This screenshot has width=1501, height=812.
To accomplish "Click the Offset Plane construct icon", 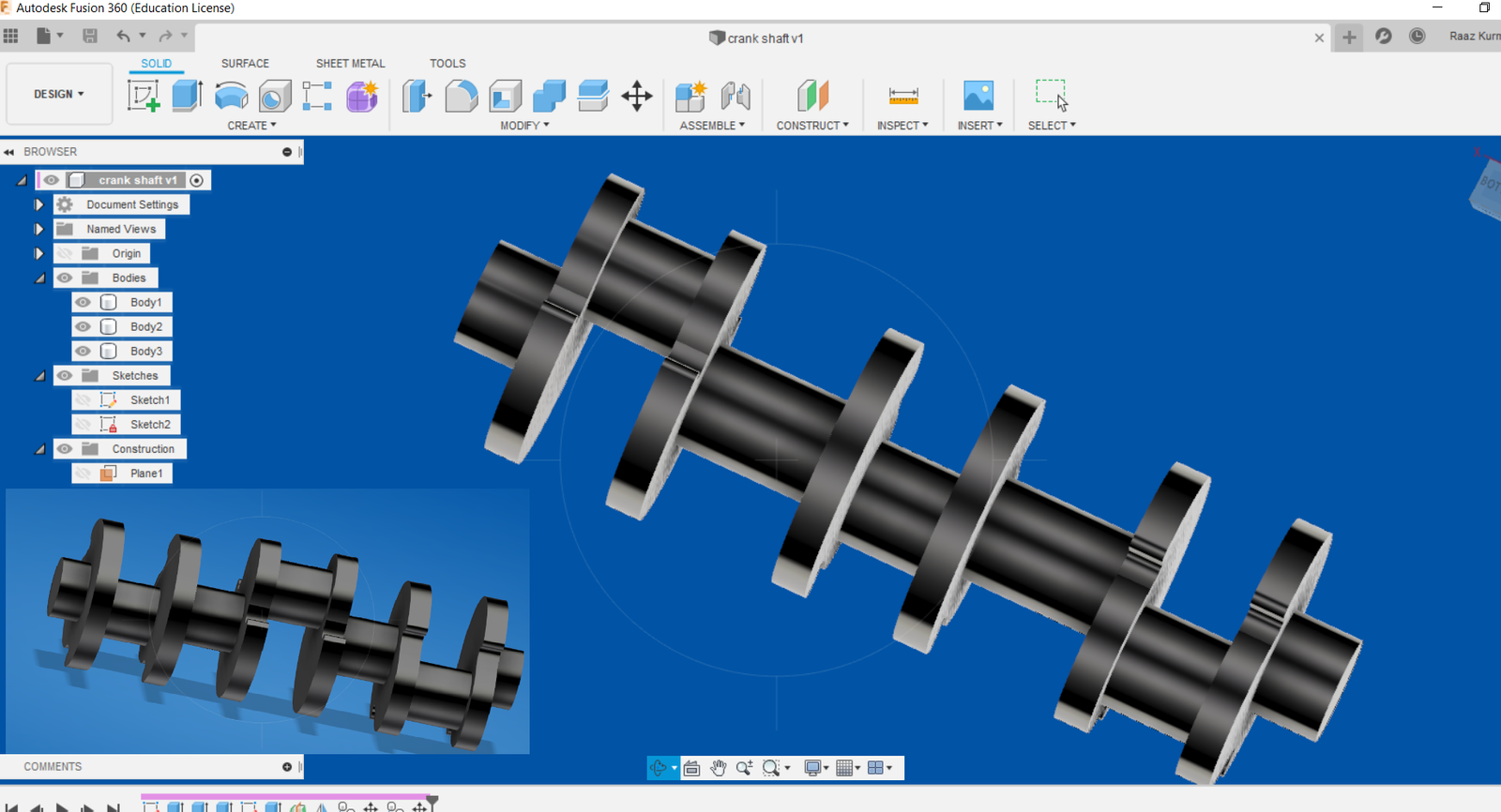I will pos(812,96).
